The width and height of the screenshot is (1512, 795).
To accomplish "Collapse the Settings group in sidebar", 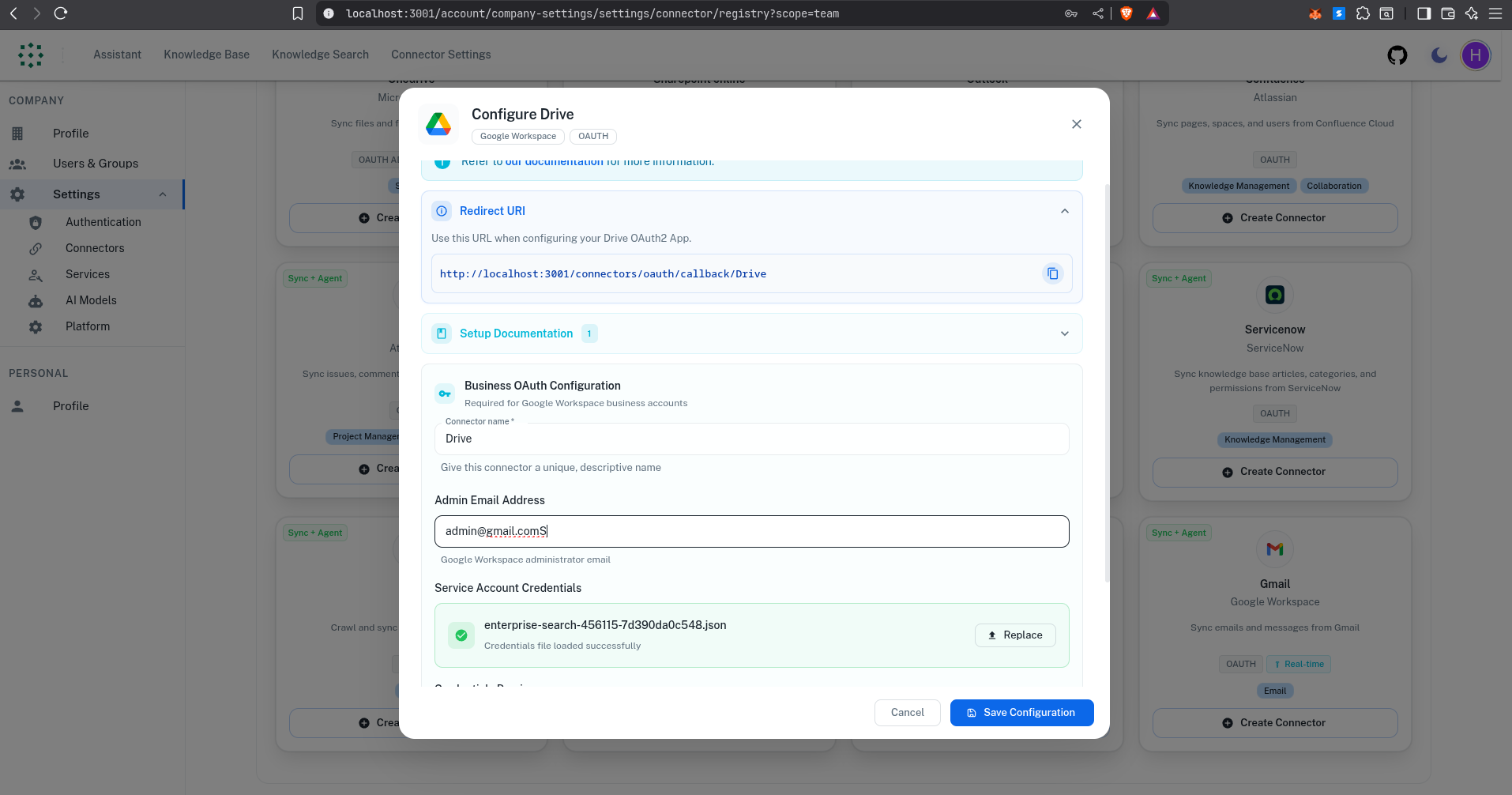I will coord(163,194).
